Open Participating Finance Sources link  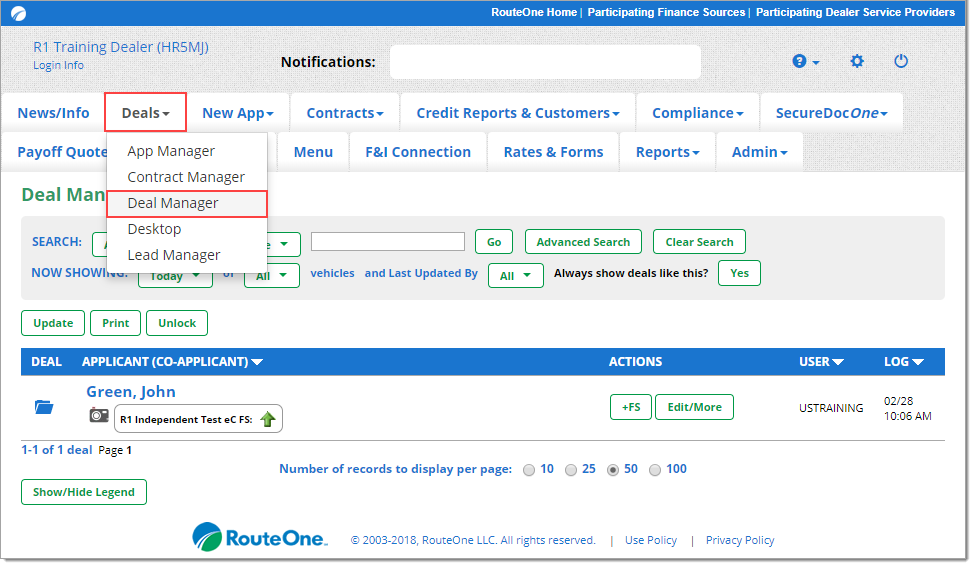point(666,12)
